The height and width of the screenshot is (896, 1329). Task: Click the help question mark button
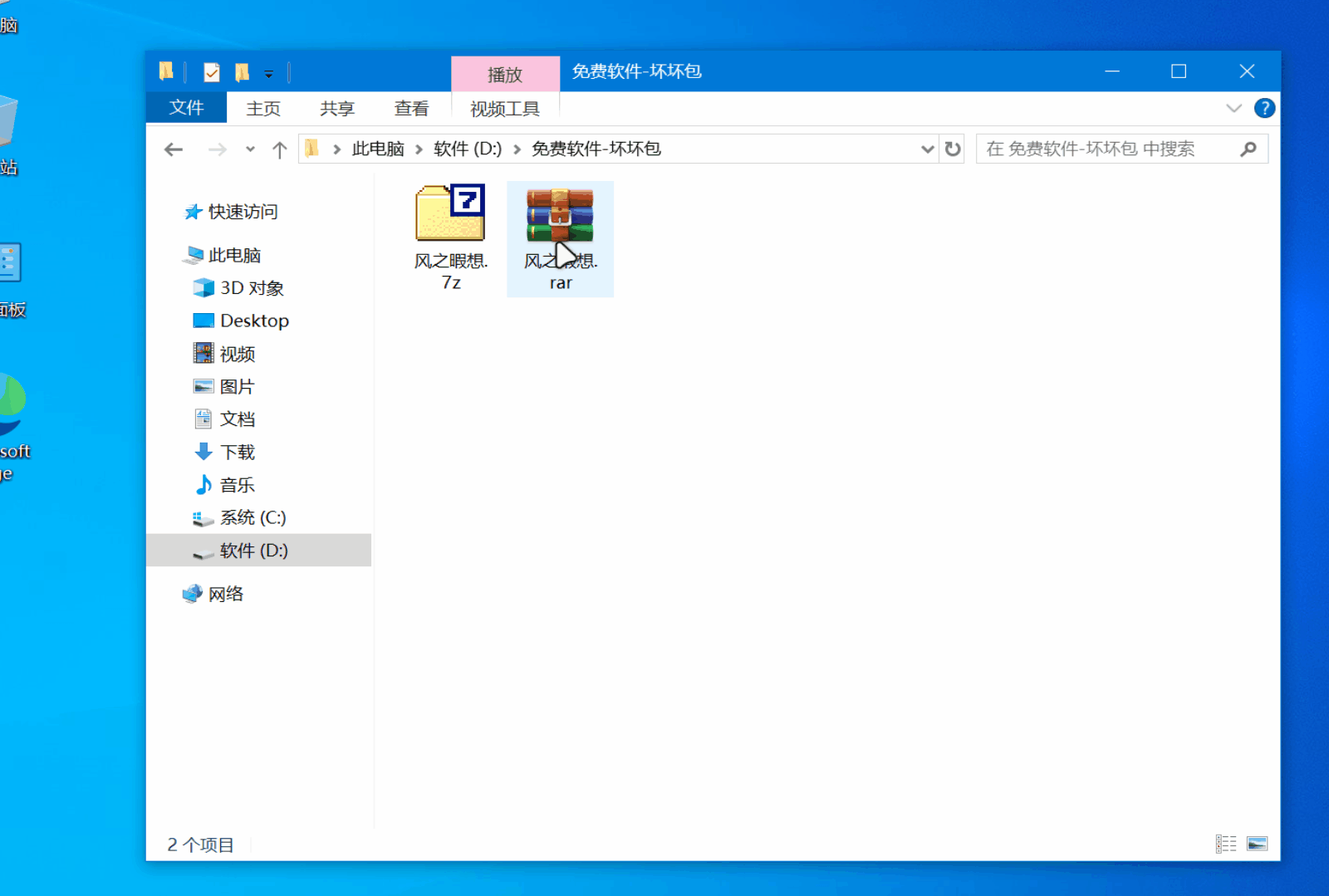pos(1264,108)
